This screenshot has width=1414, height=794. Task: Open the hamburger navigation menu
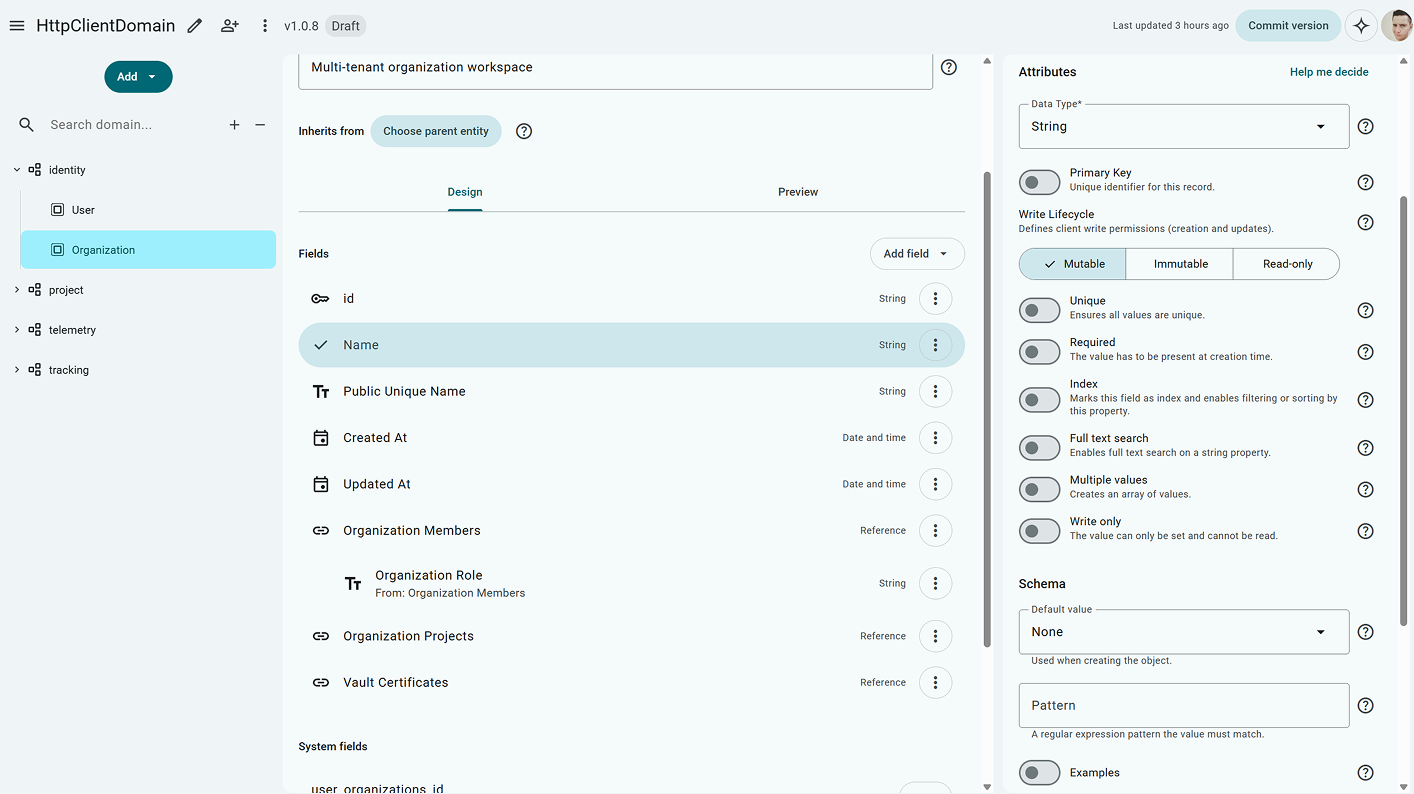[x=17, y=26]
